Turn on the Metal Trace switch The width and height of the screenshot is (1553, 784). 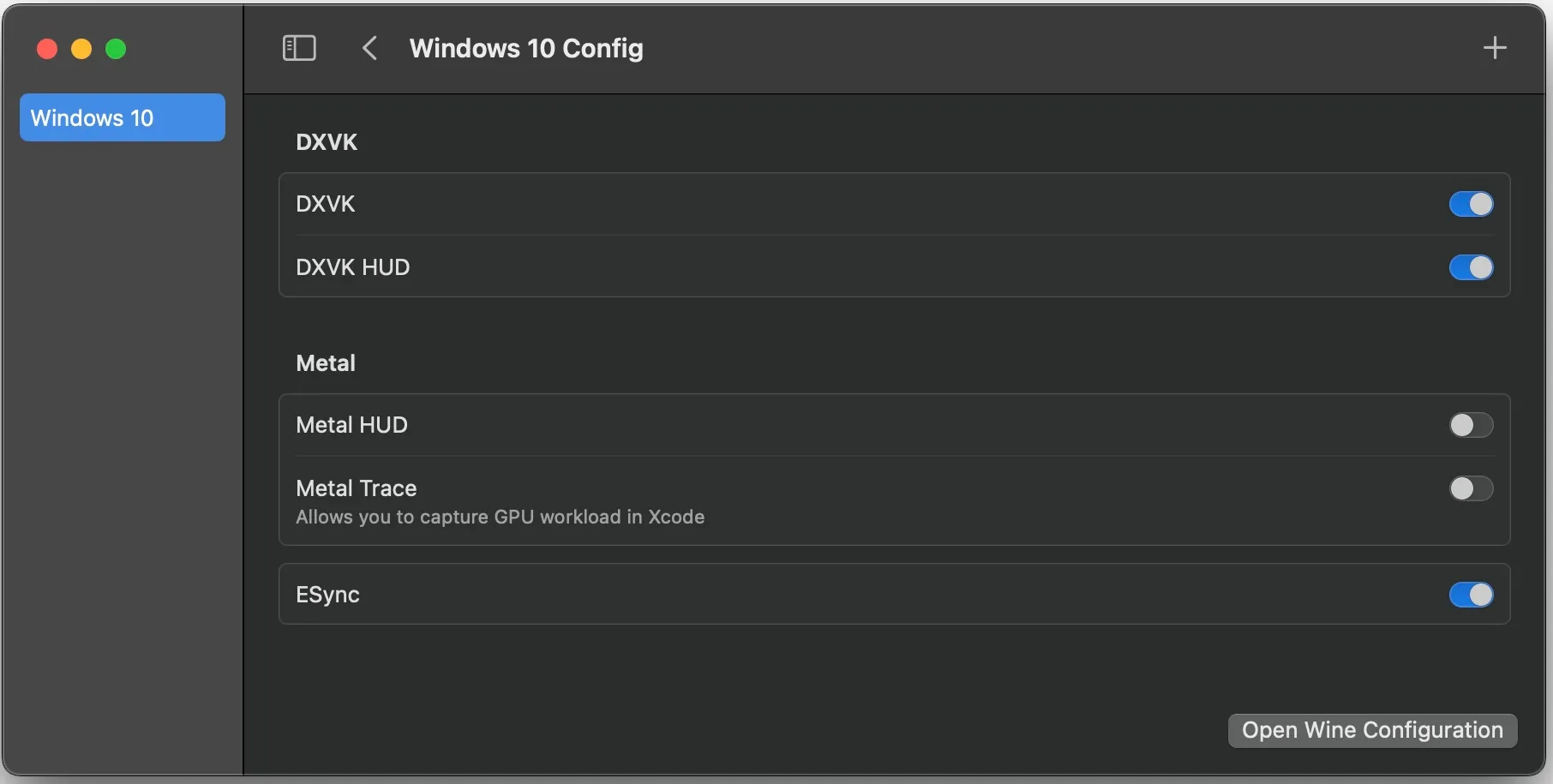pyautogui.click(x=1470, y=488)
